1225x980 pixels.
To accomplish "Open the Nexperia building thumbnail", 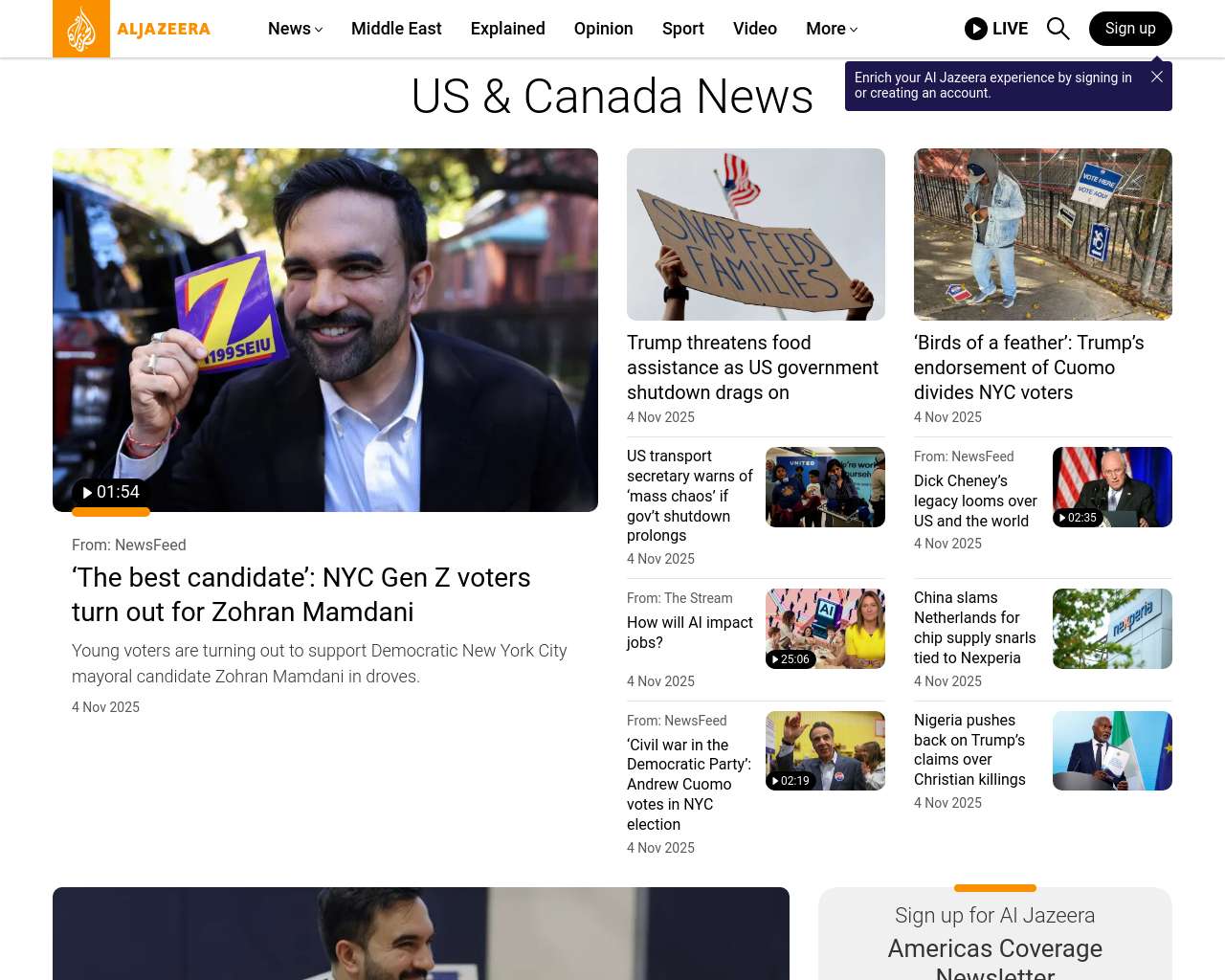I will pyautogui.click(x=1112, y=629).
